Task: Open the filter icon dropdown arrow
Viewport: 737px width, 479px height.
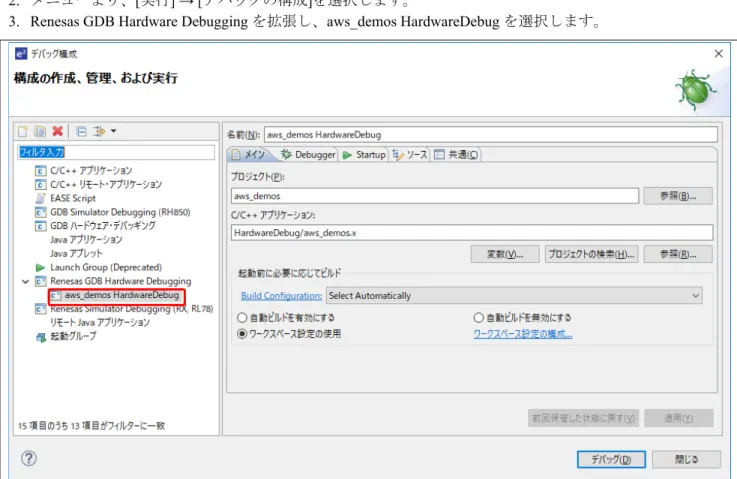Action: [113, 131]
